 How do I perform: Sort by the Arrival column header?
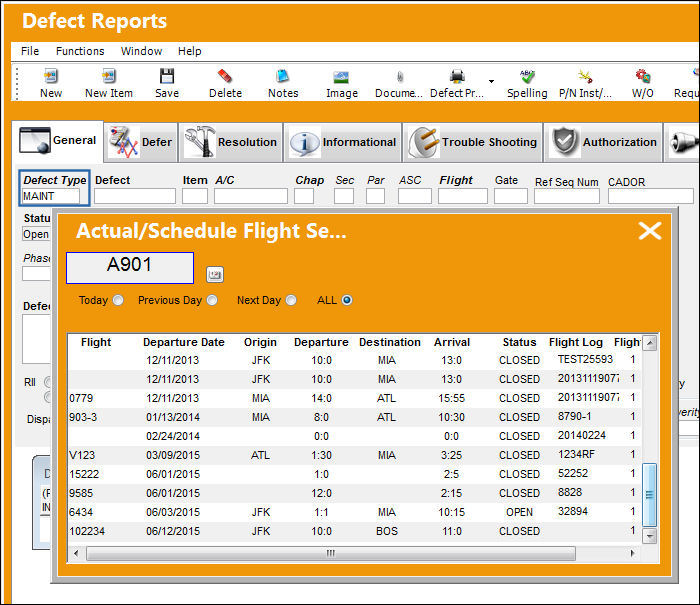pos(452,342)
